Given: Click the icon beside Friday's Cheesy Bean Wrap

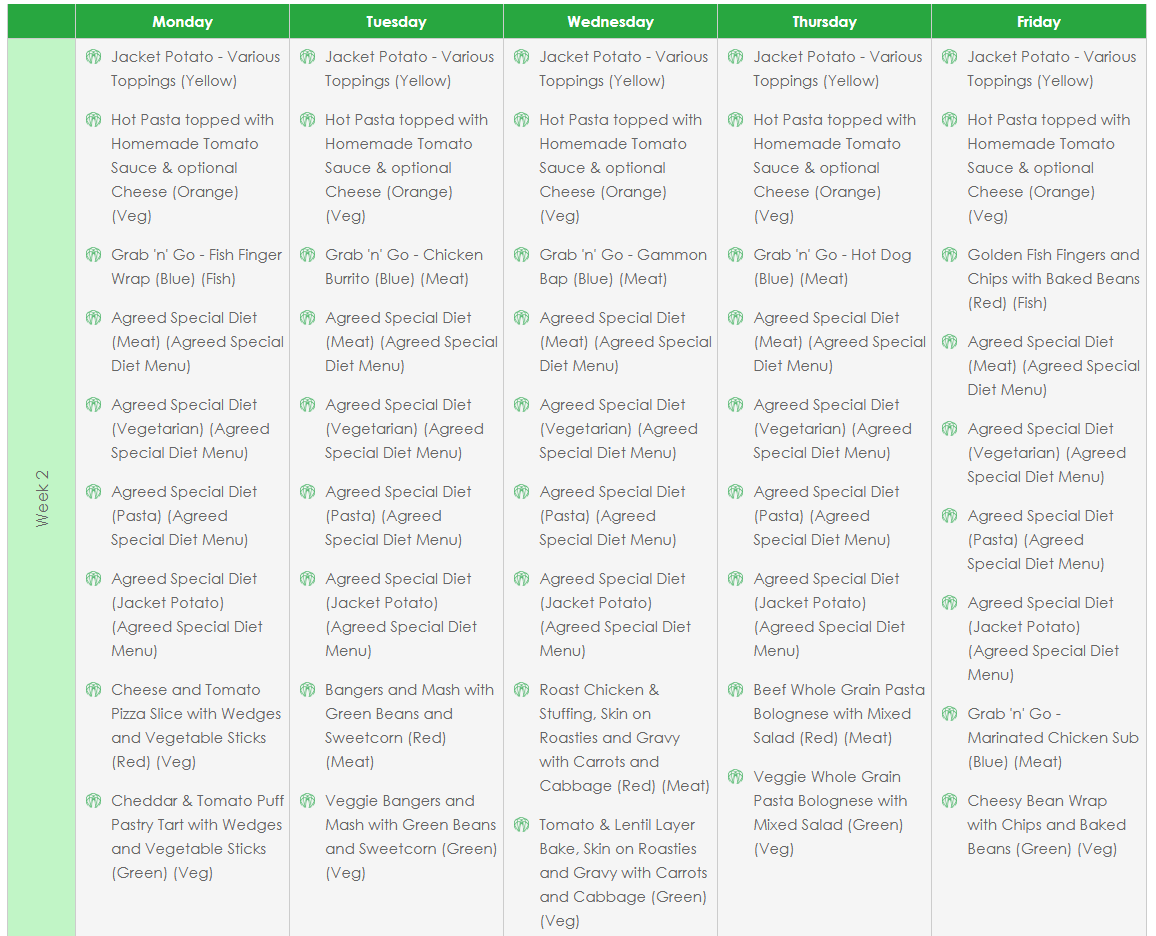Looking at the screenshot, I should [x=949, y=801].
